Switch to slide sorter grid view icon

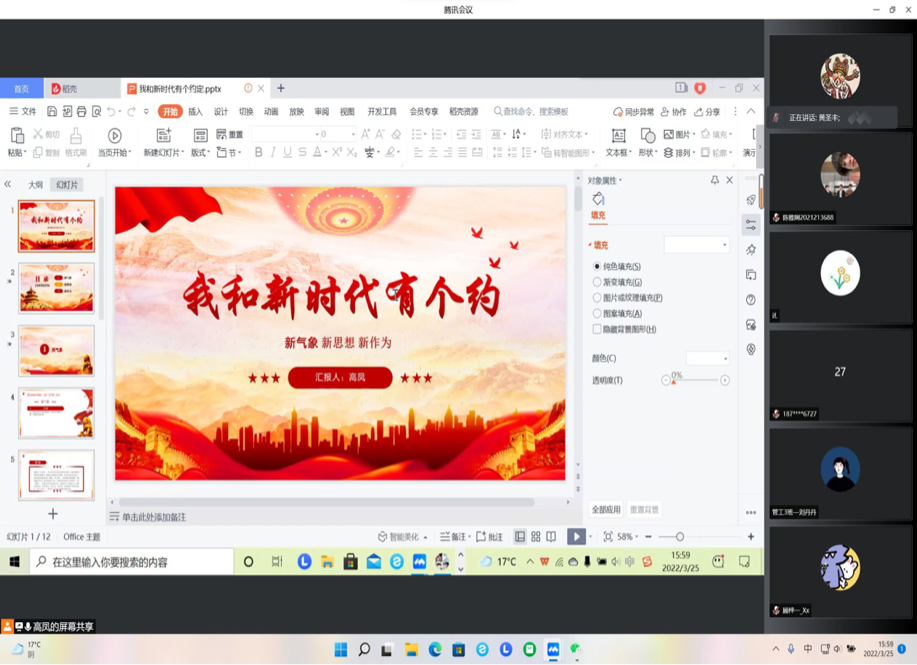pos(536,537)
